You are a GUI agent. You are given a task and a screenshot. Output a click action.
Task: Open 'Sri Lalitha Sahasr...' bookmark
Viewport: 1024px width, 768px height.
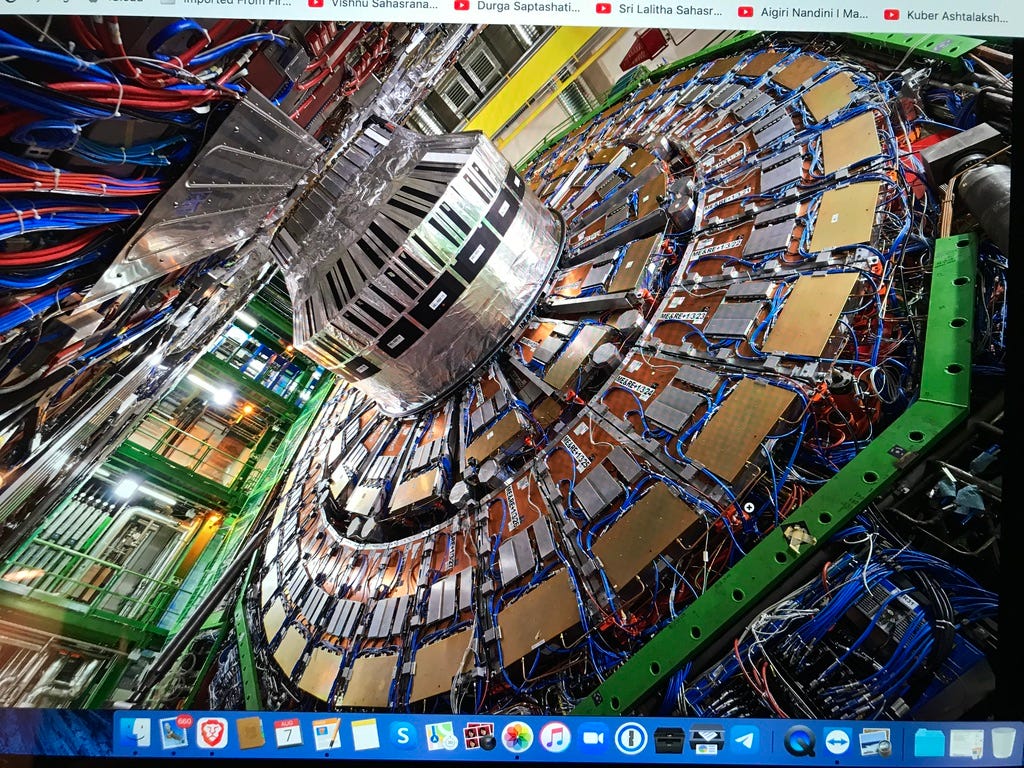tap(660, 9)
